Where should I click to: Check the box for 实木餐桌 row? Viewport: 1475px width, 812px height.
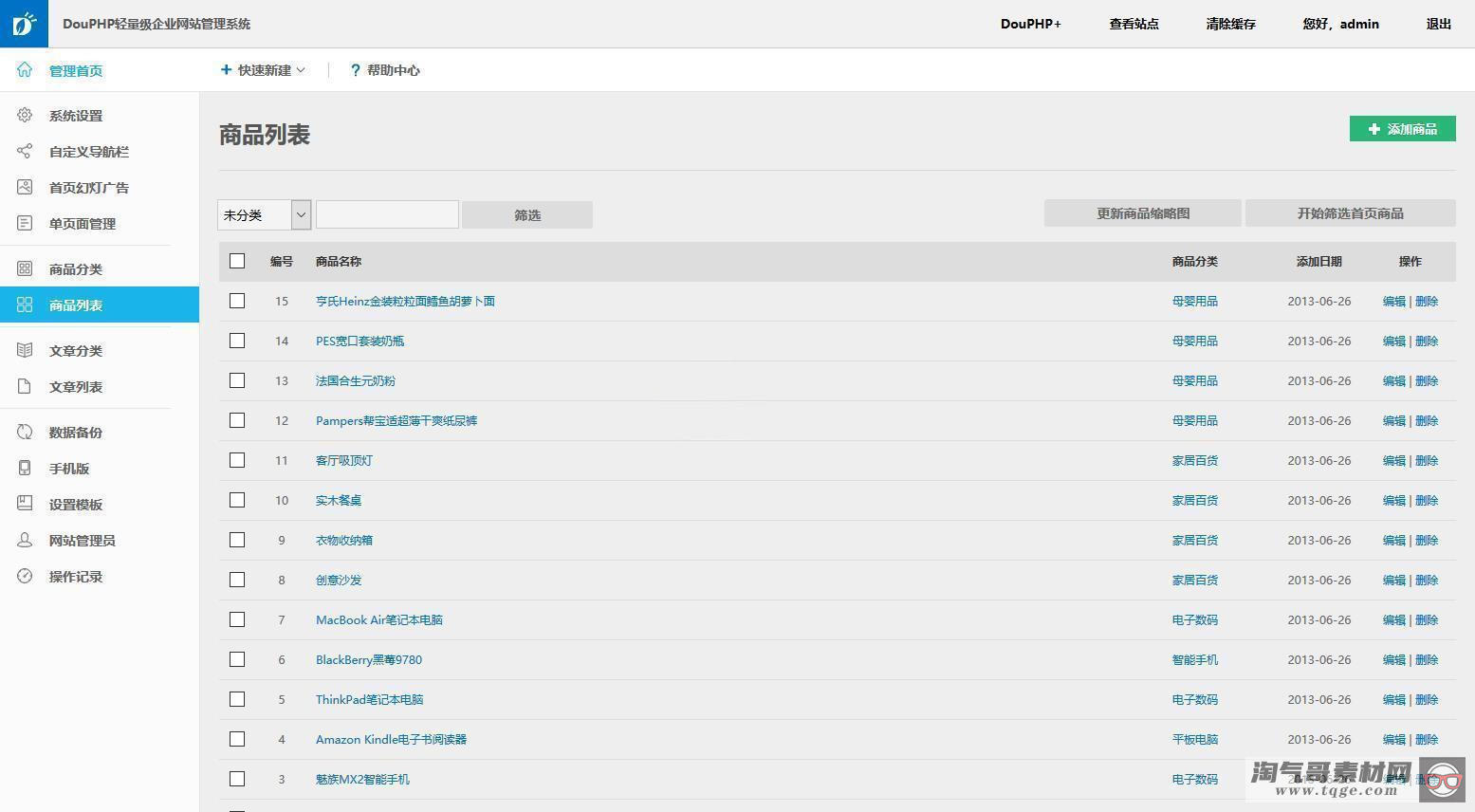[237, 500]
